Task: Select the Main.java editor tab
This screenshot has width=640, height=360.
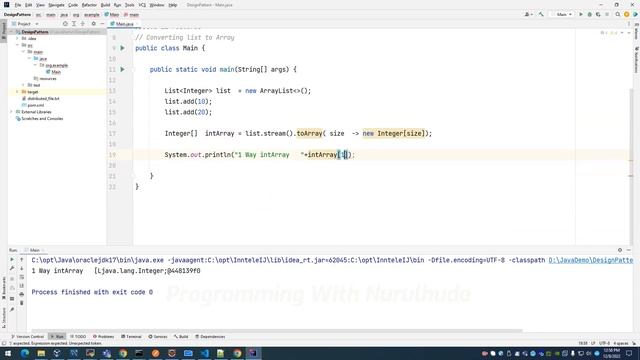Action: click(124, 24)
